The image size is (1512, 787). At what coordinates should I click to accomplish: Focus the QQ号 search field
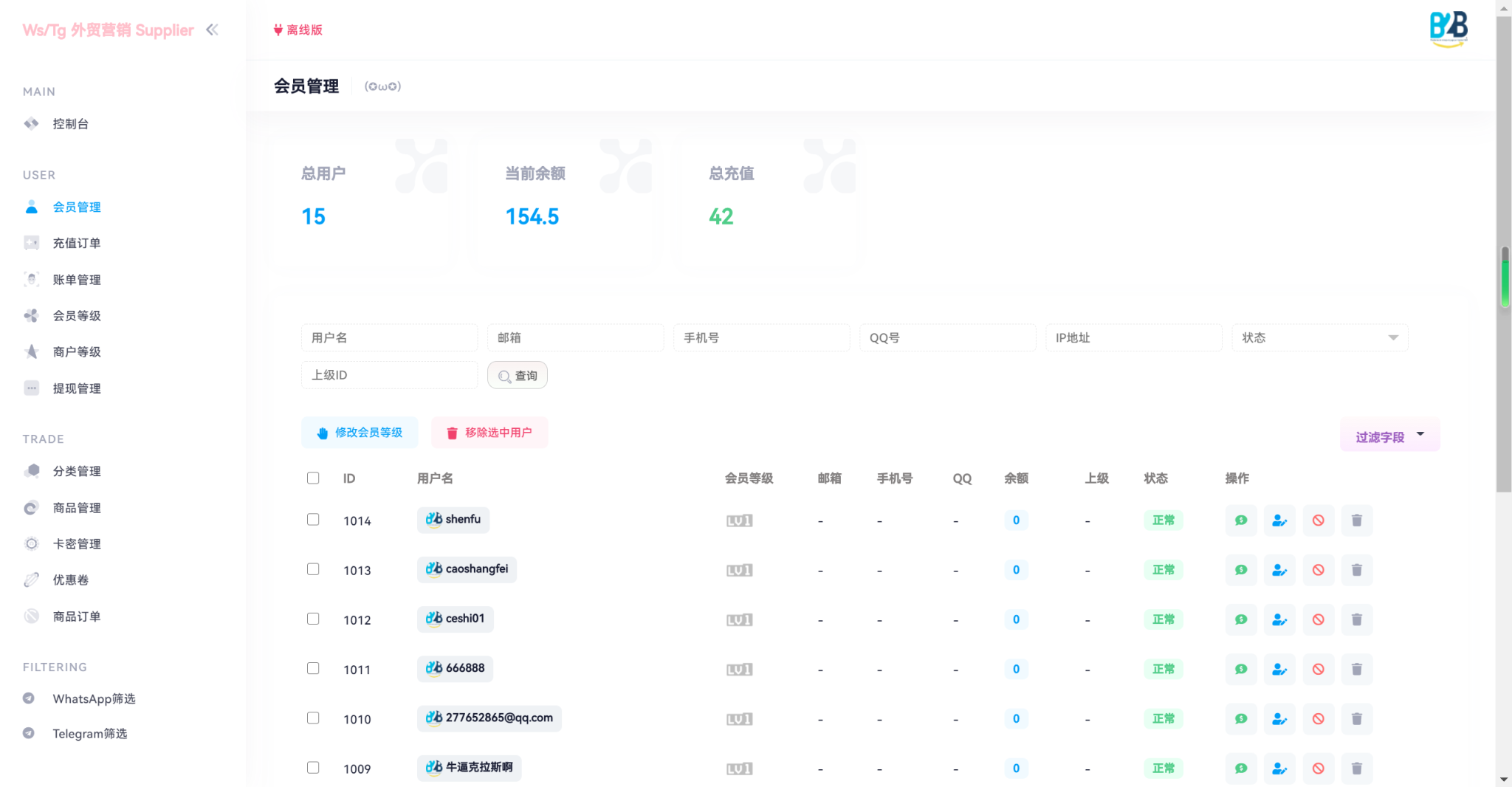pyautogui.click(x=947, y=337)
